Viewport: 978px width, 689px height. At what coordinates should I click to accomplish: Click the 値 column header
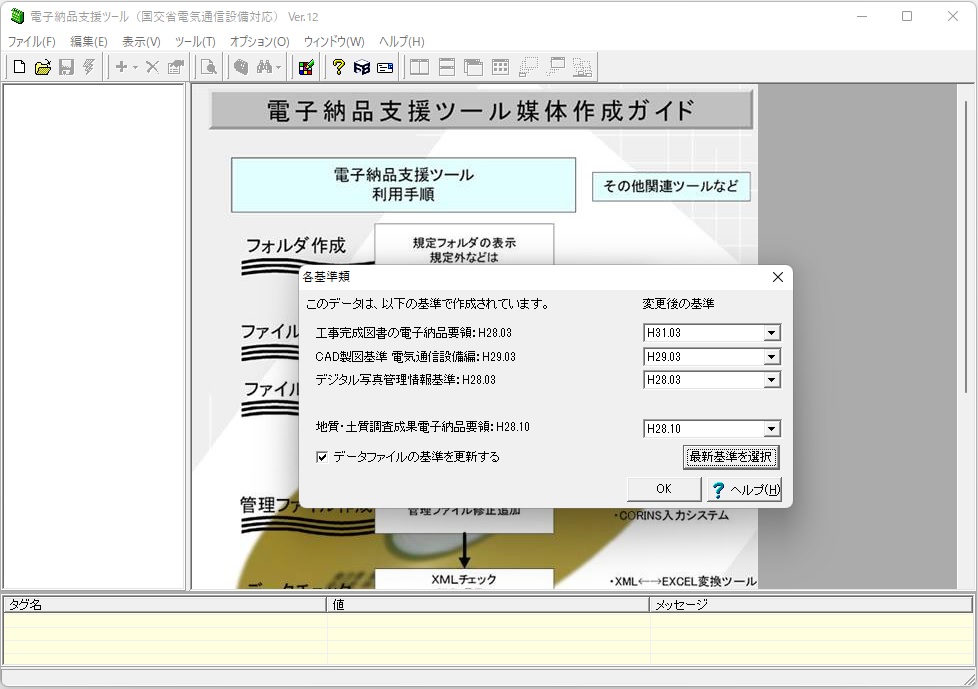pyautogui.click(x=488, y=604)
